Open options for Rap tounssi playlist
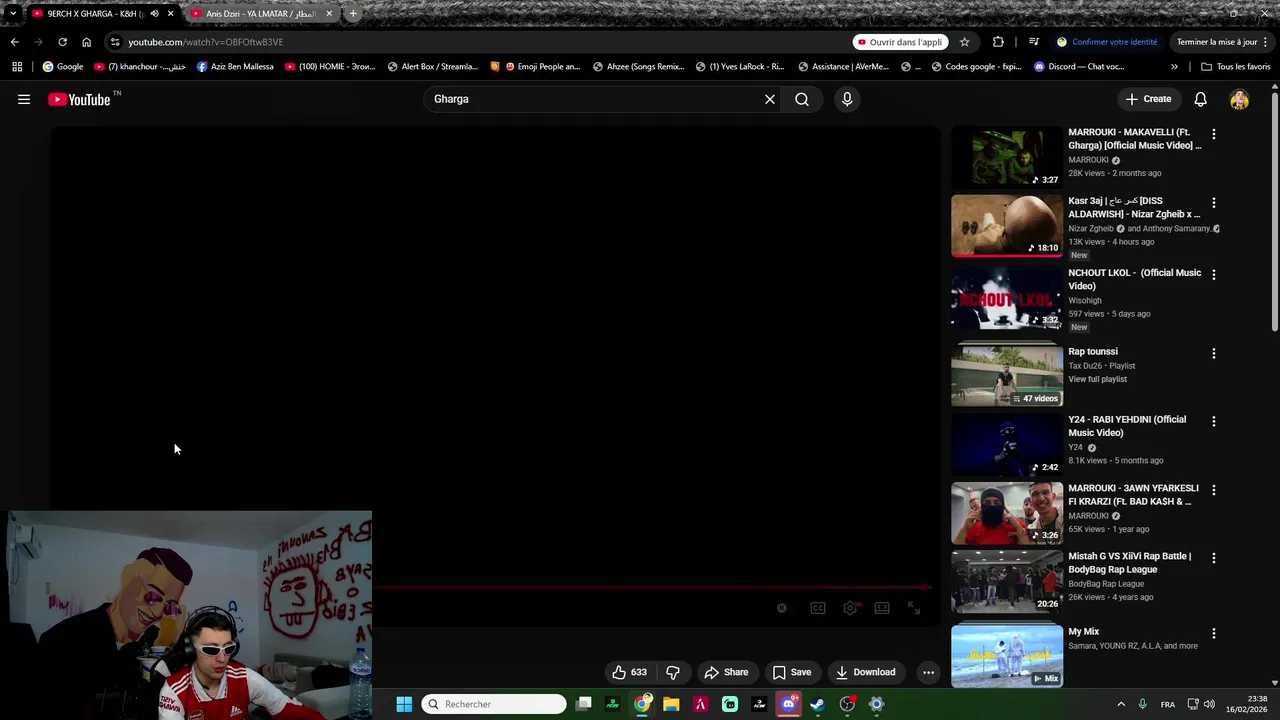The image size is (1280, 720). (1214, 354)
